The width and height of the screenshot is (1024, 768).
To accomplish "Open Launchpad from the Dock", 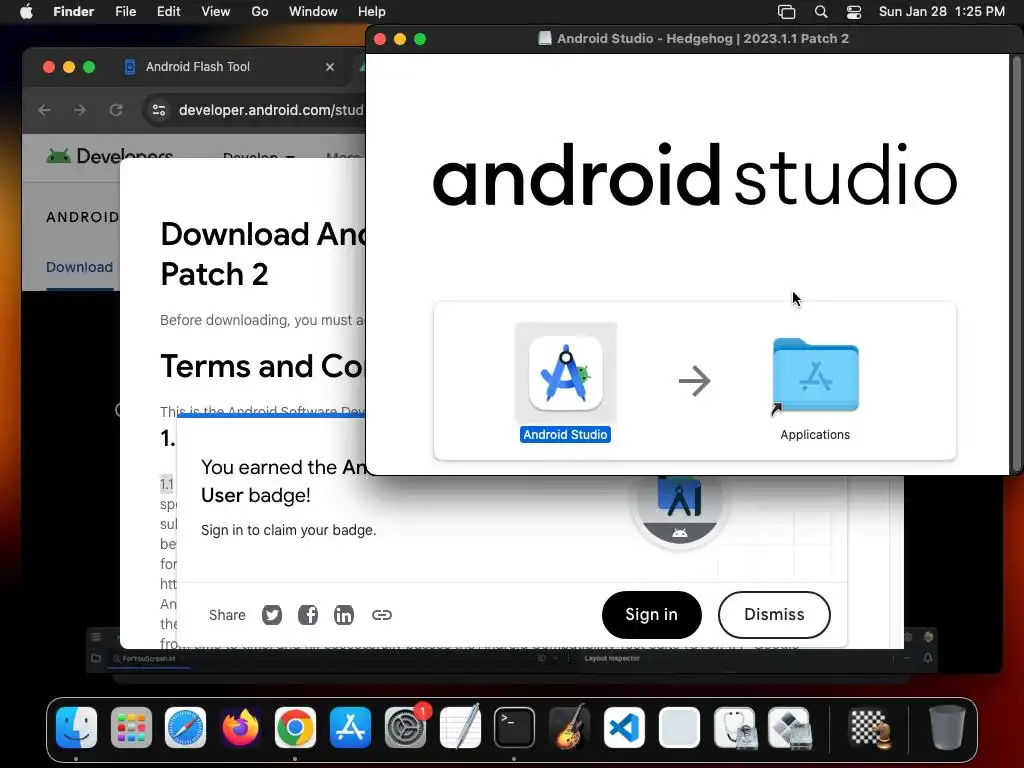I will 131,728.
